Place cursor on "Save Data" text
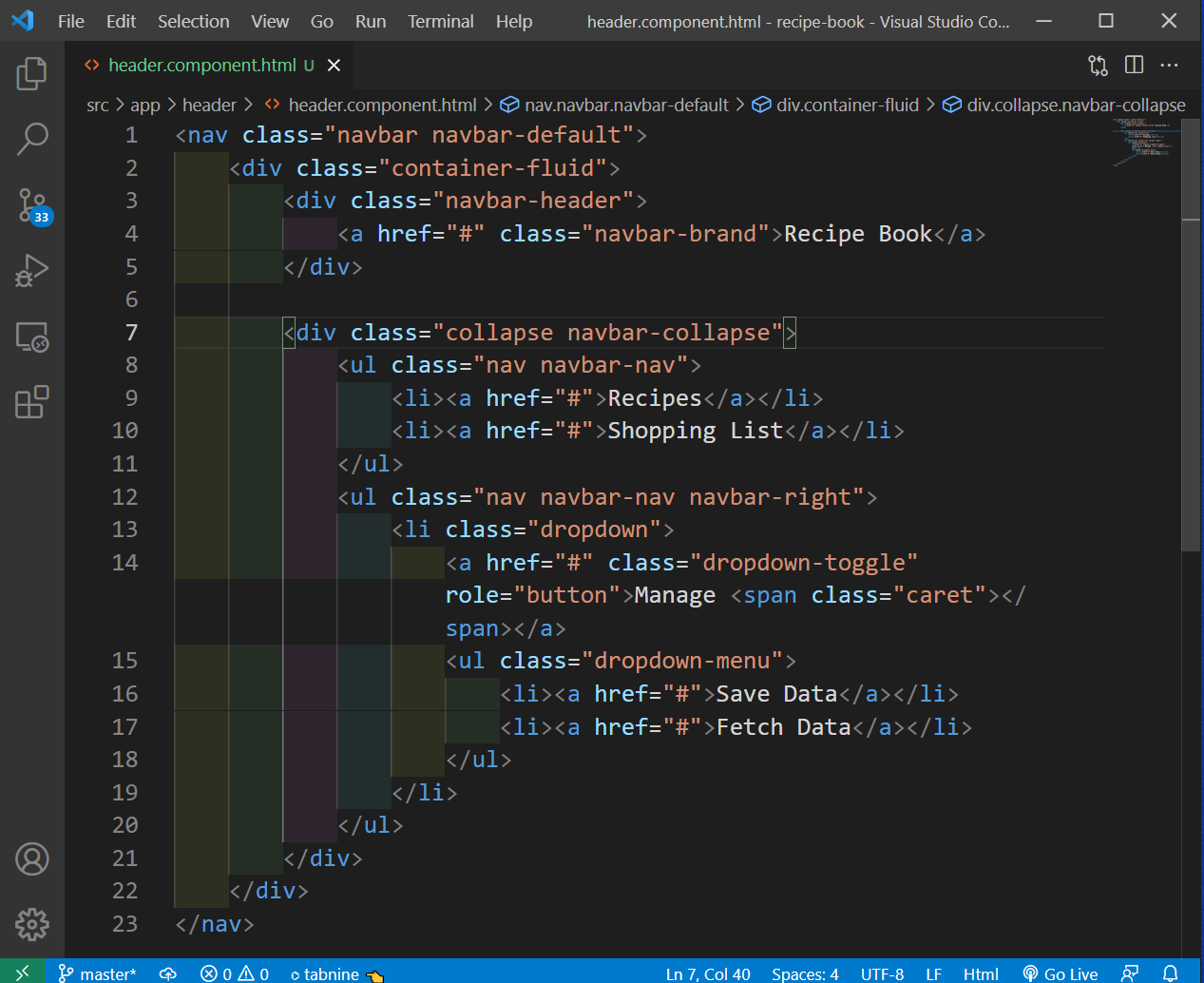The width and height of the screenshot is (1204, 983). [776, 694]
